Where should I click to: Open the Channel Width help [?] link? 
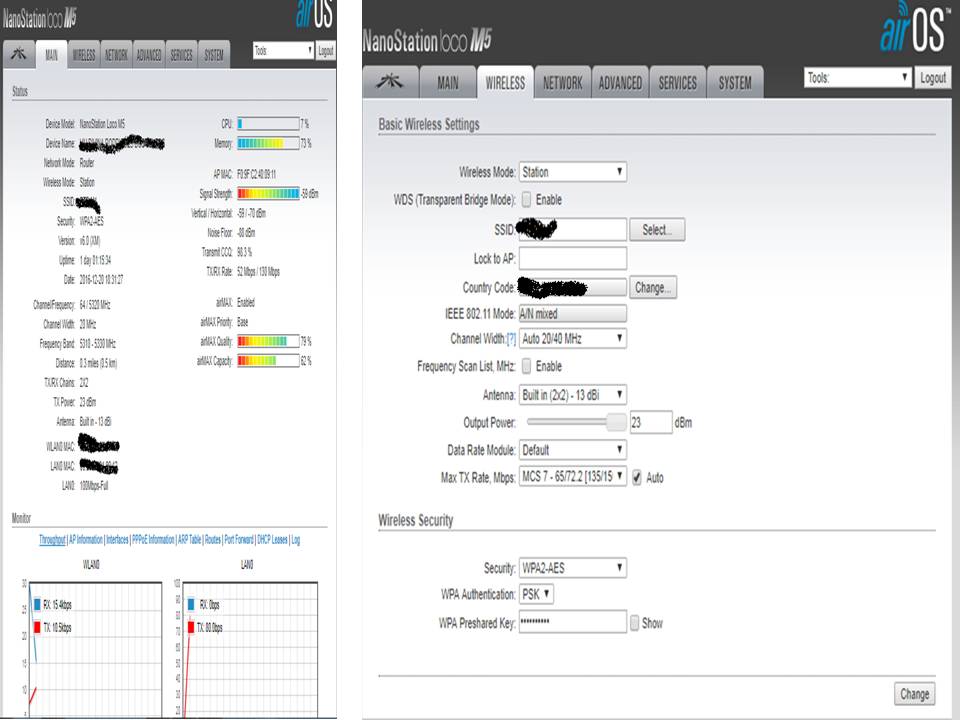tap(511, 339)
